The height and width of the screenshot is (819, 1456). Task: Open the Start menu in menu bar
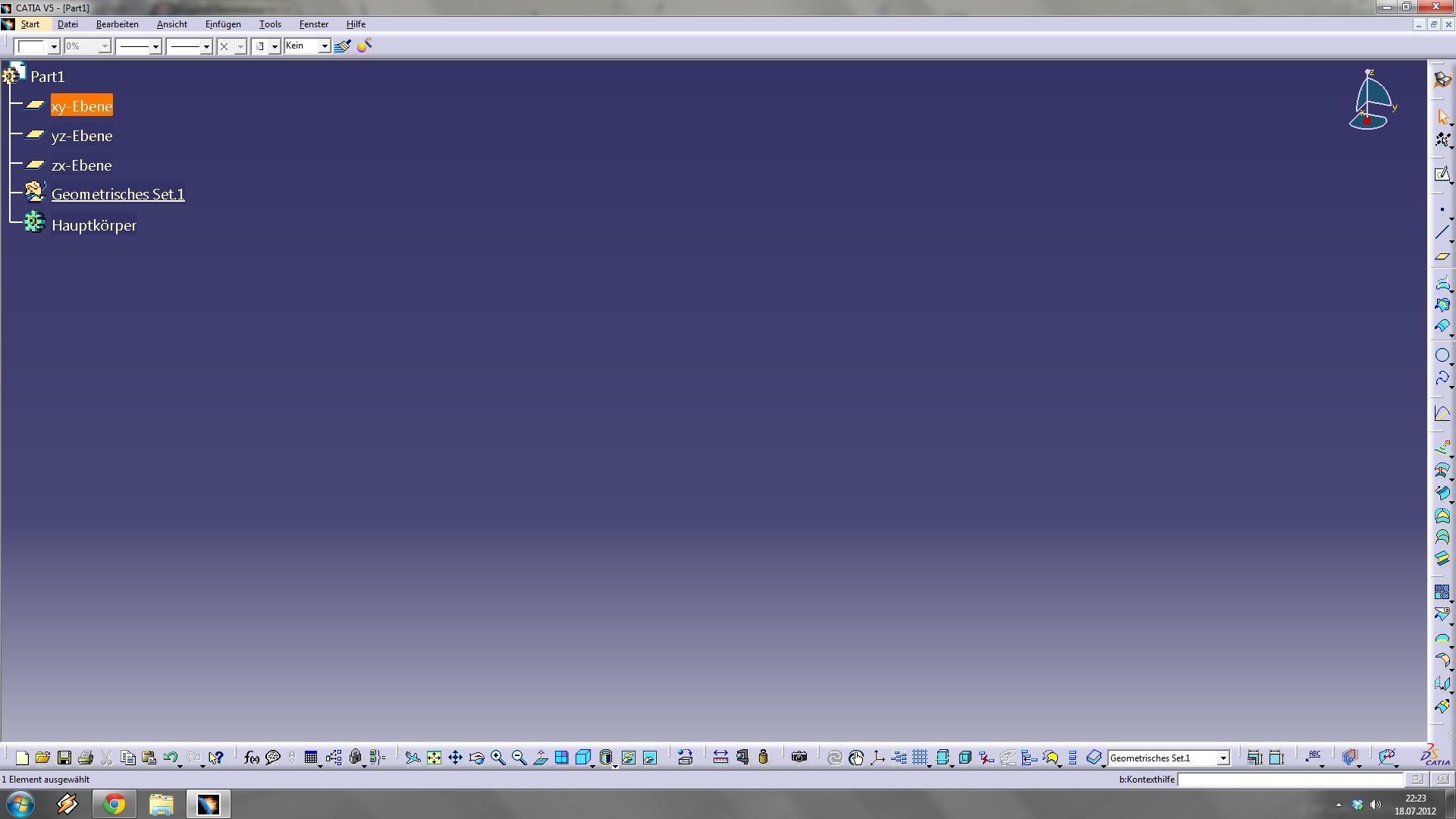coord(30,24)
